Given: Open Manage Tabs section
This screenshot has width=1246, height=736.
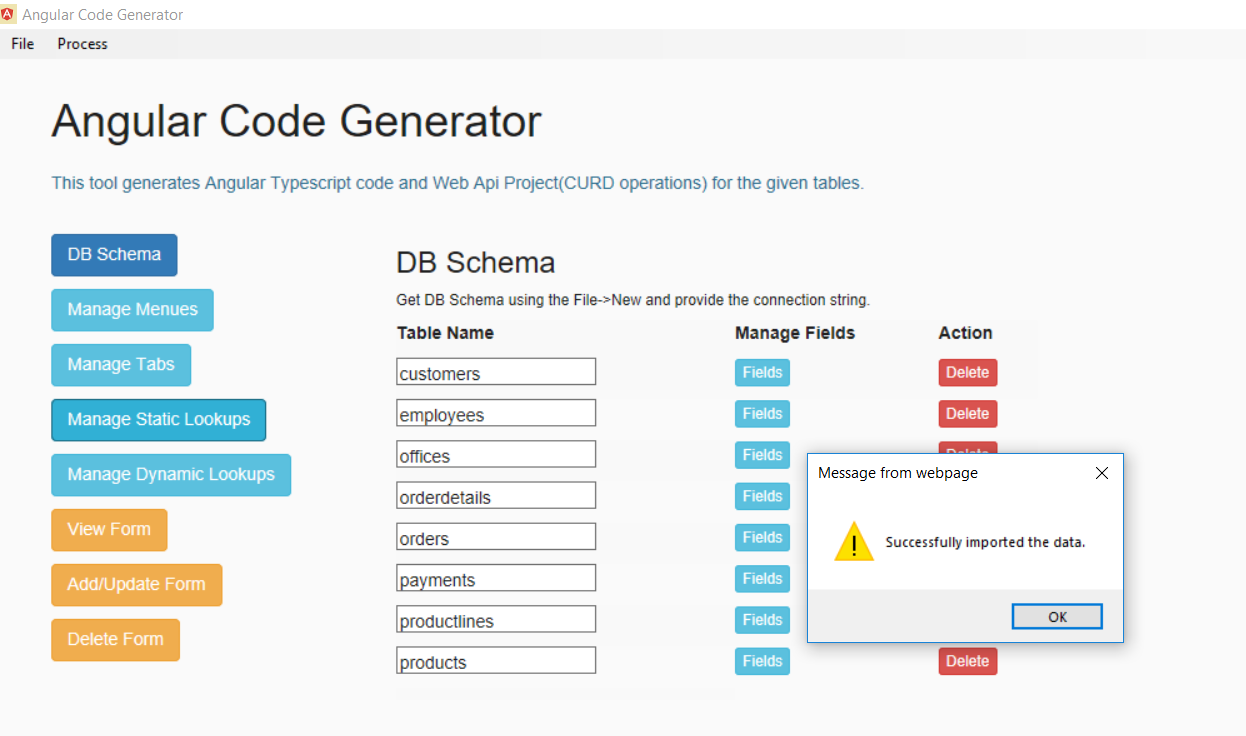Looking at the screenshot, I should point(121,365).
